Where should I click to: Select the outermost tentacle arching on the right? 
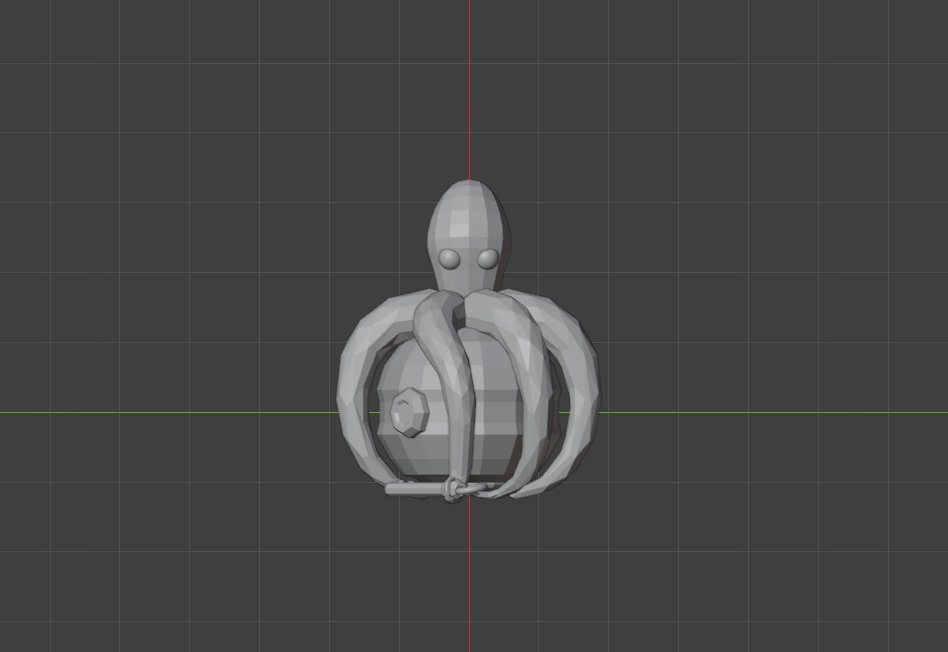click(x=583, y=393)
